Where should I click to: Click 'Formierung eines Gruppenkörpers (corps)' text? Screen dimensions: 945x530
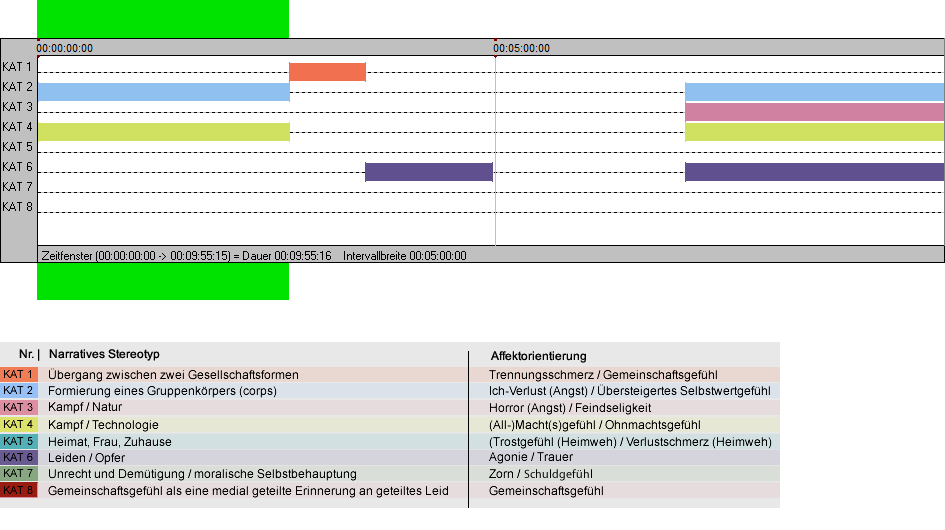(x=162, y=391)
